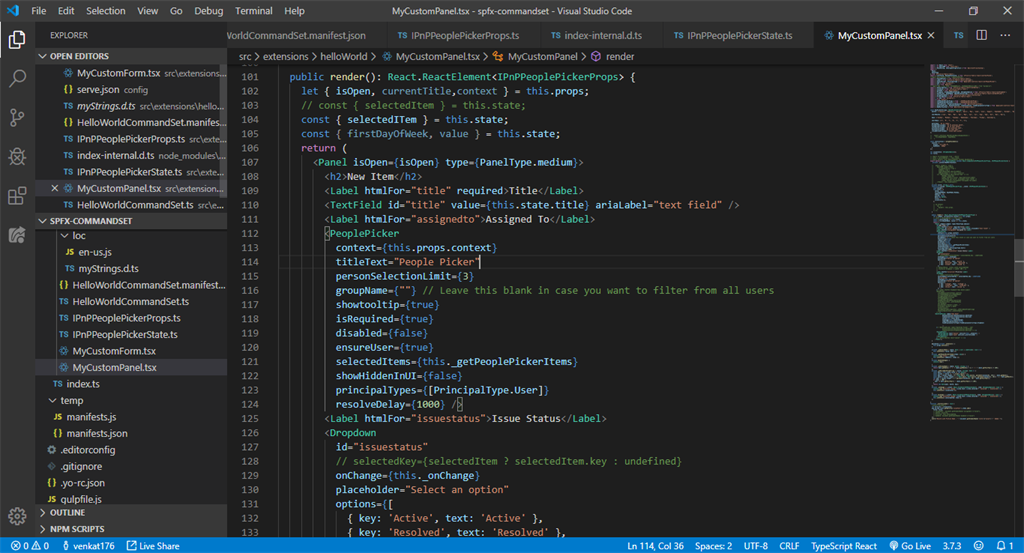Expand the NPM SCRIPTS section
1024x553 pixels.
(77, 529)
